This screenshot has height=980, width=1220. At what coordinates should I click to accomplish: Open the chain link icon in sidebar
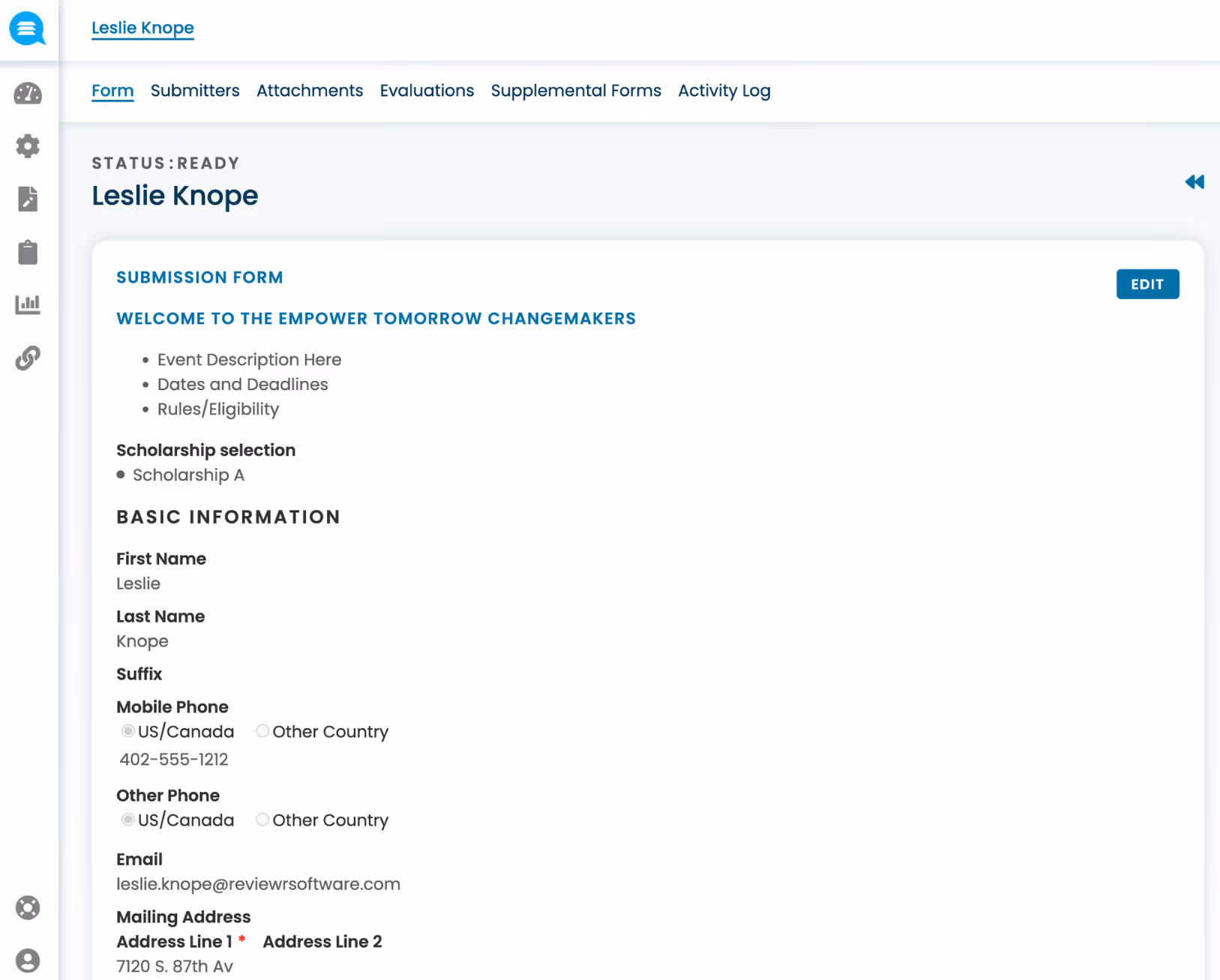click(x=28, y=358)
